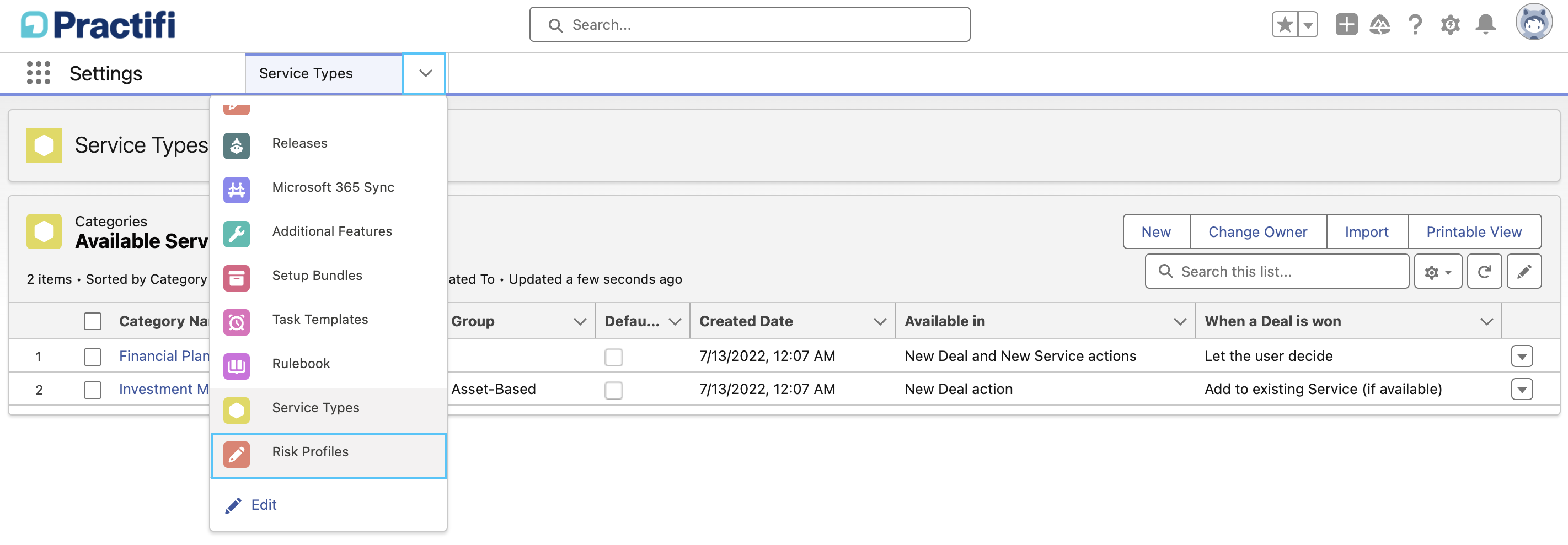
Task: Click the Microsoft 365 Sync icon
Action: coord(236,190)
